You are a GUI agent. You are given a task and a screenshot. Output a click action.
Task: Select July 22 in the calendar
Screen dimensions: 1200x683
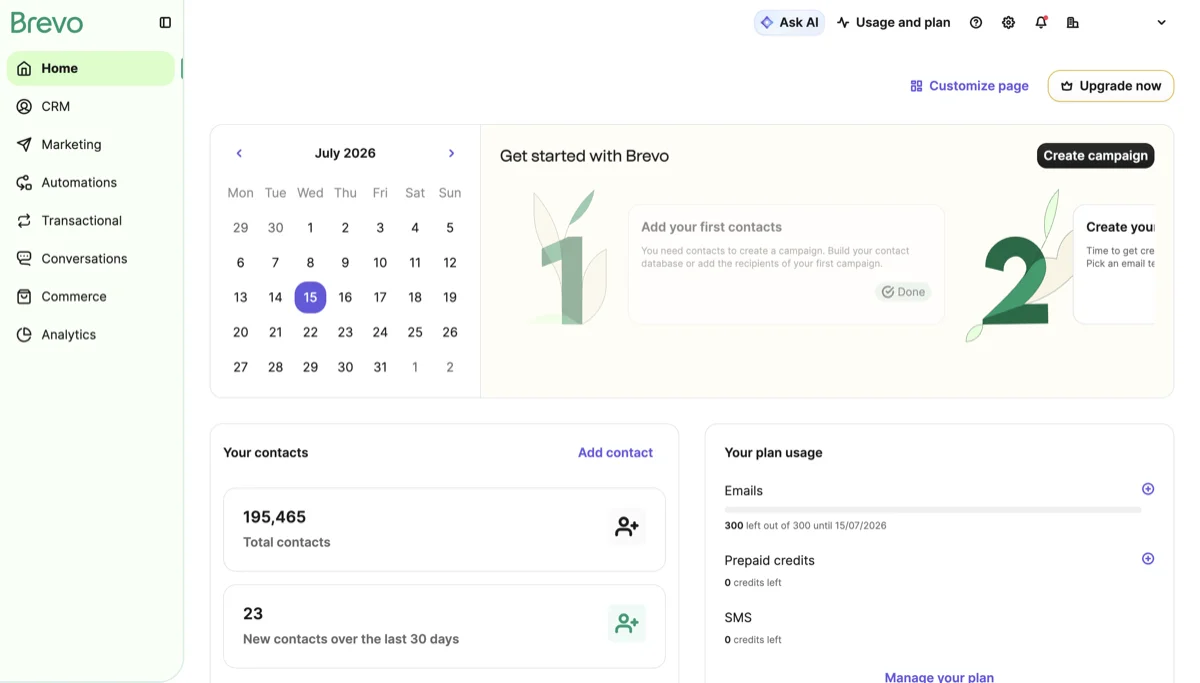point(310,332)
